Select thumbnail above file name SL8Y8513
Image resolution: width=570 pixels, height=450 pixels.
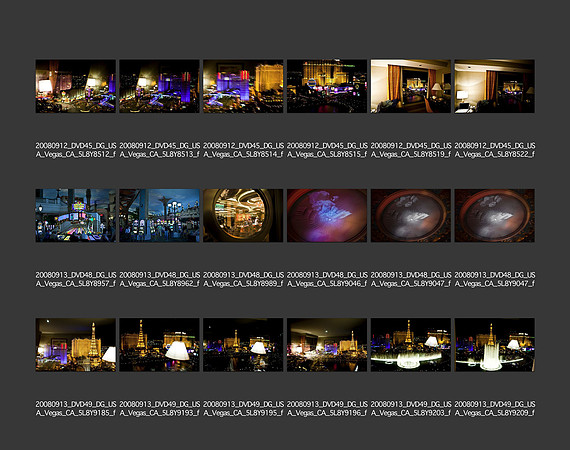click(160, 86)
